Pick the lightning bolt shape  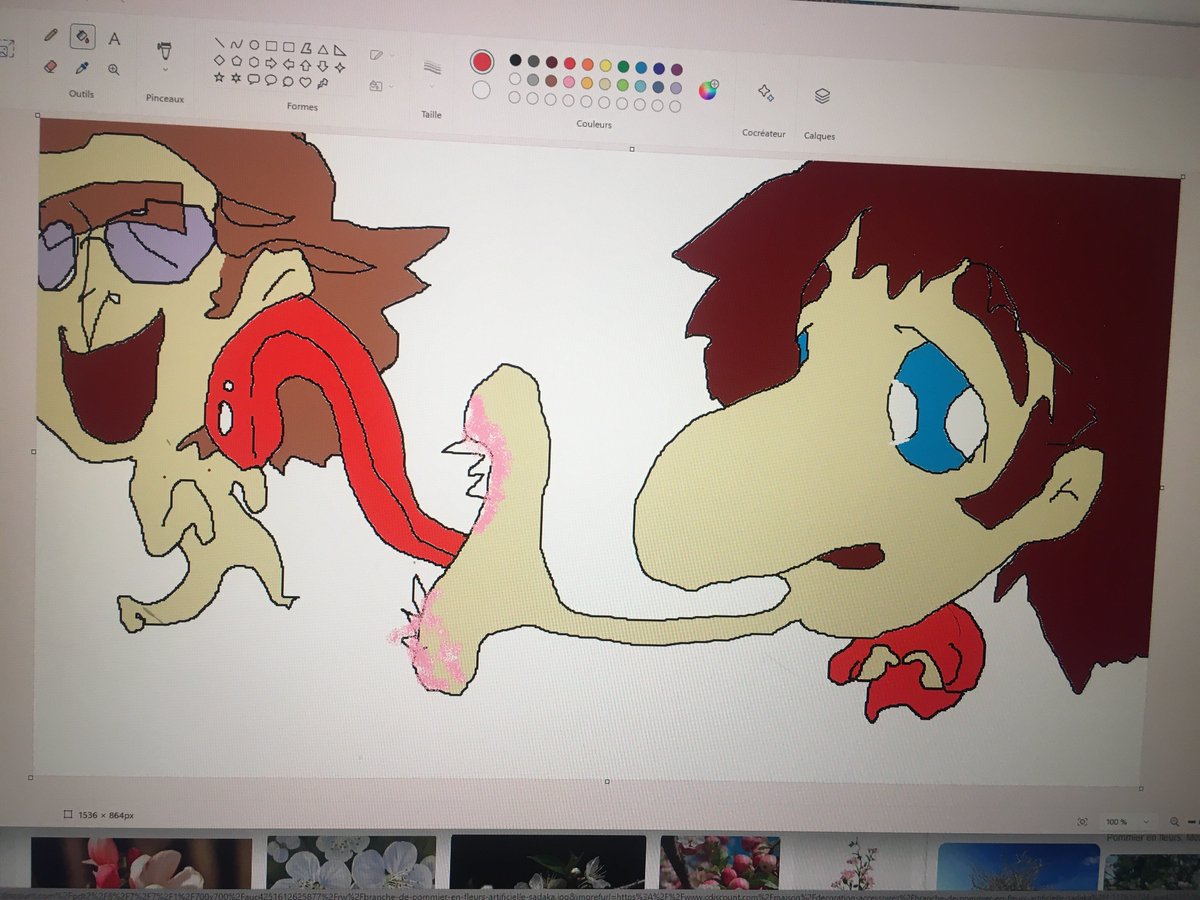[322, 83]
